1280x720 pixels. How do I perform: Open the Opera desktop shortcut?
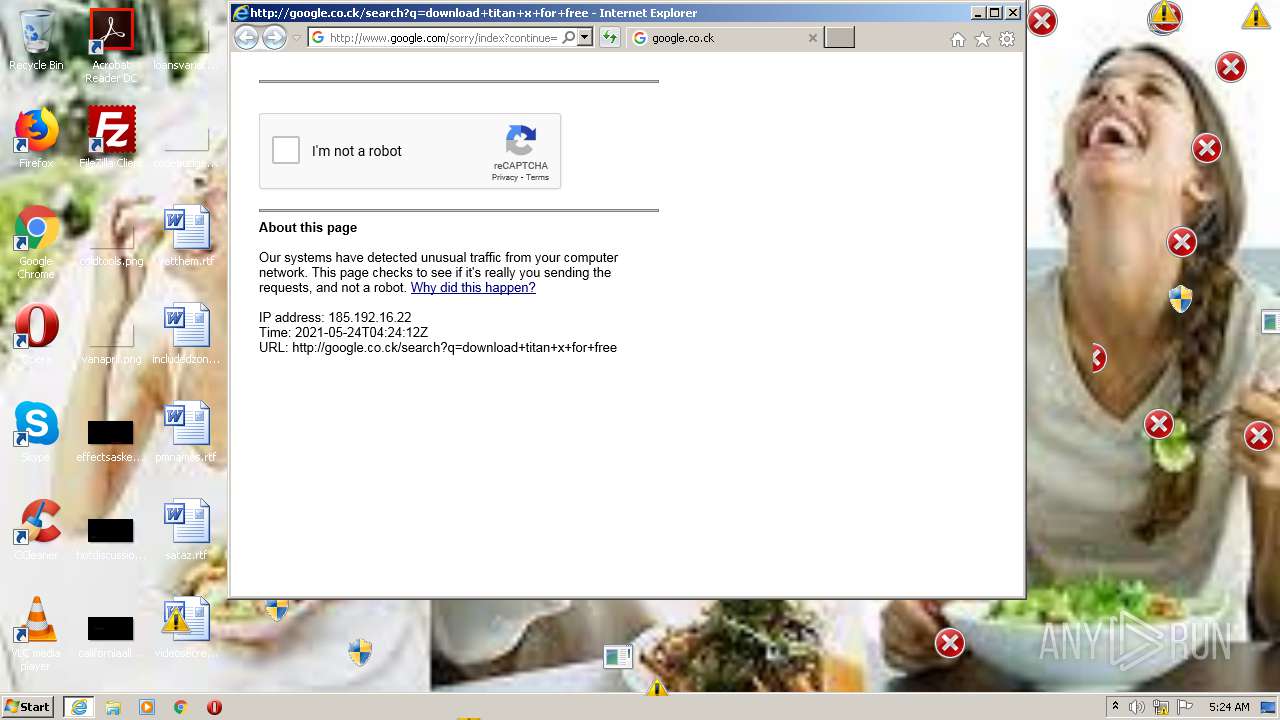pyautogui.click(x=36, y=334)
